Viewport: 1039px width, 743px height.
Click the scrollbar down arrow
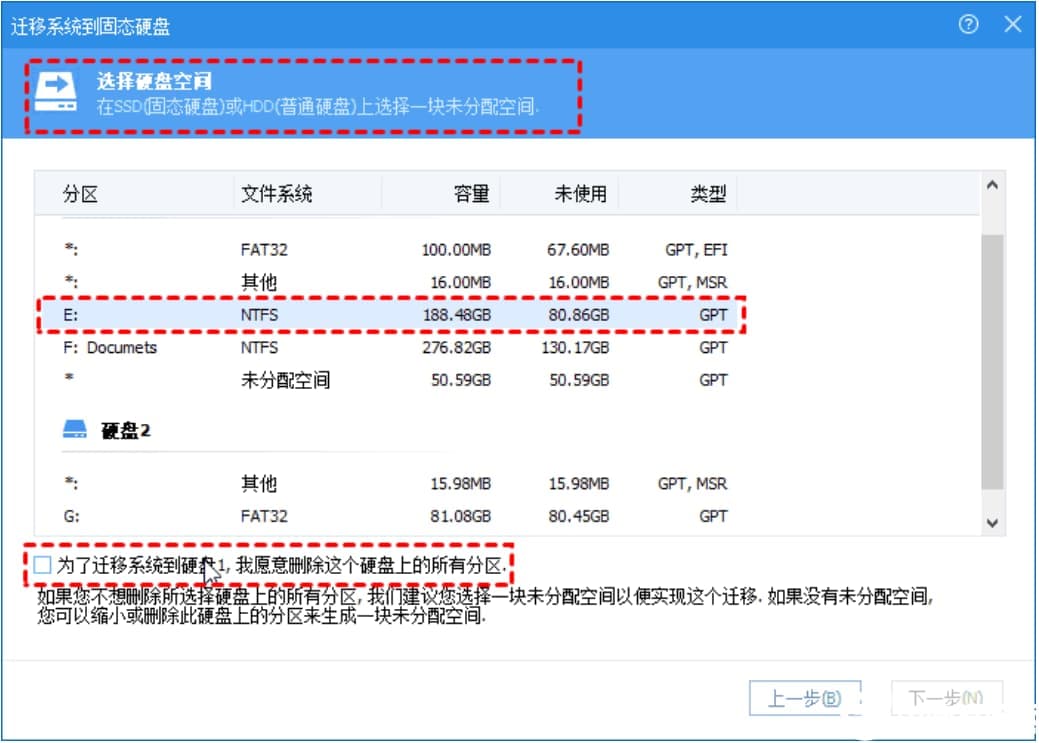(992, 523)
